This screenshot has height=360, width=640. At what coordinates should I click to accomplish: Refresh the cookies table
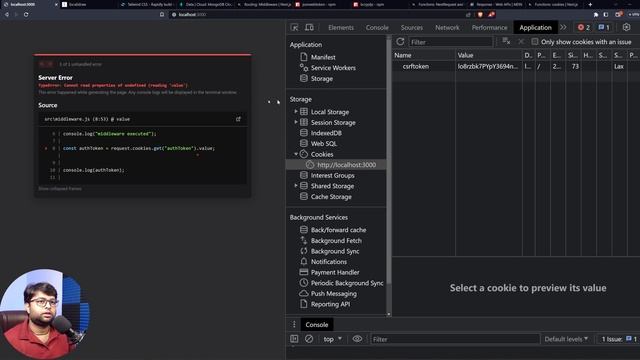[400, 42]
